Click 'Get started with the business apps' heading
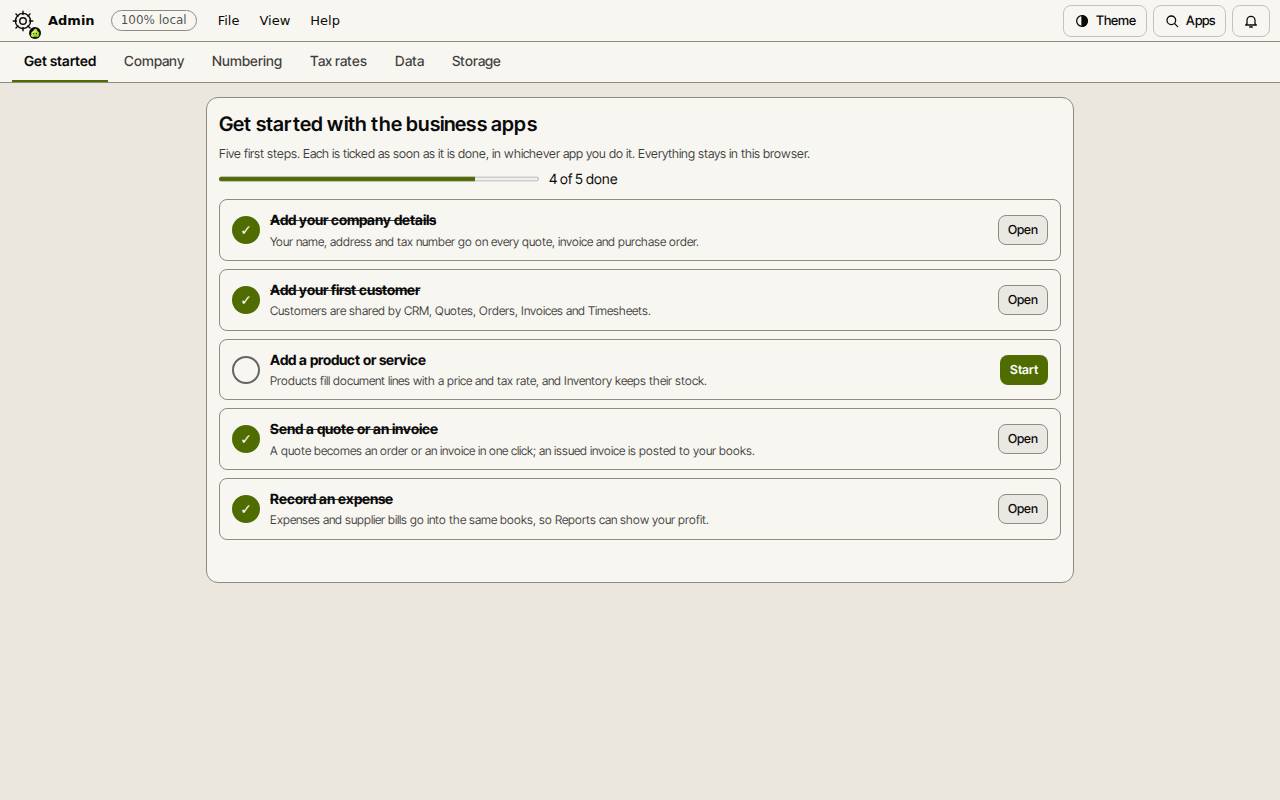Image resolution: width=1280 pixels, height=800 pixels. pyautogui.click(x=378, y=124)
